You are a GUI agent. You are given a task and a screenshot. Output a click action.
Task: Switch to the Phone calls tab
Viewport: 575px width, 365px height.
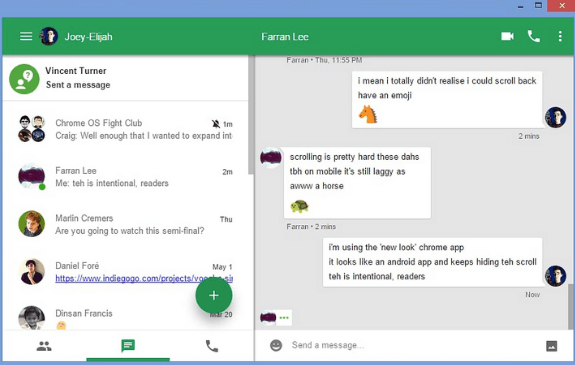(x=212, y=346)
